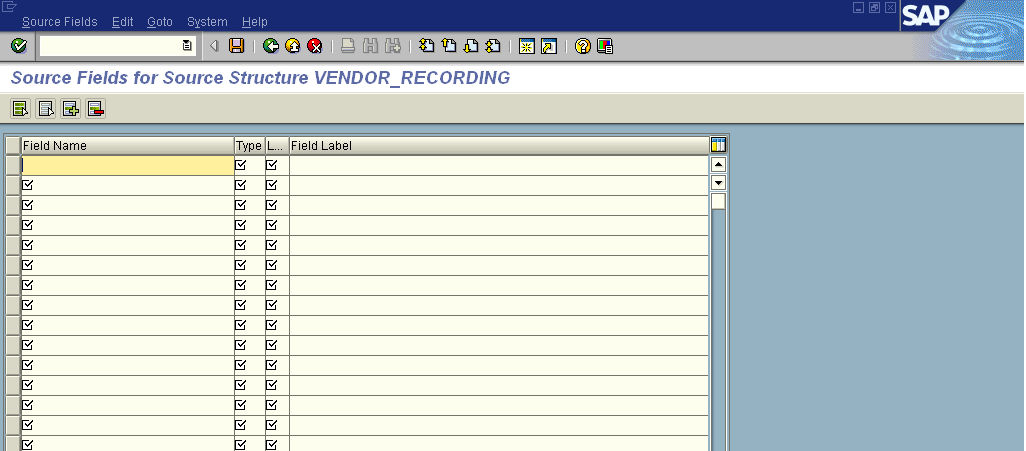The width and height of the screenshot is (1026, 451).
Task: Click the Customize Local Layout icon
Action: coord(605,46)
